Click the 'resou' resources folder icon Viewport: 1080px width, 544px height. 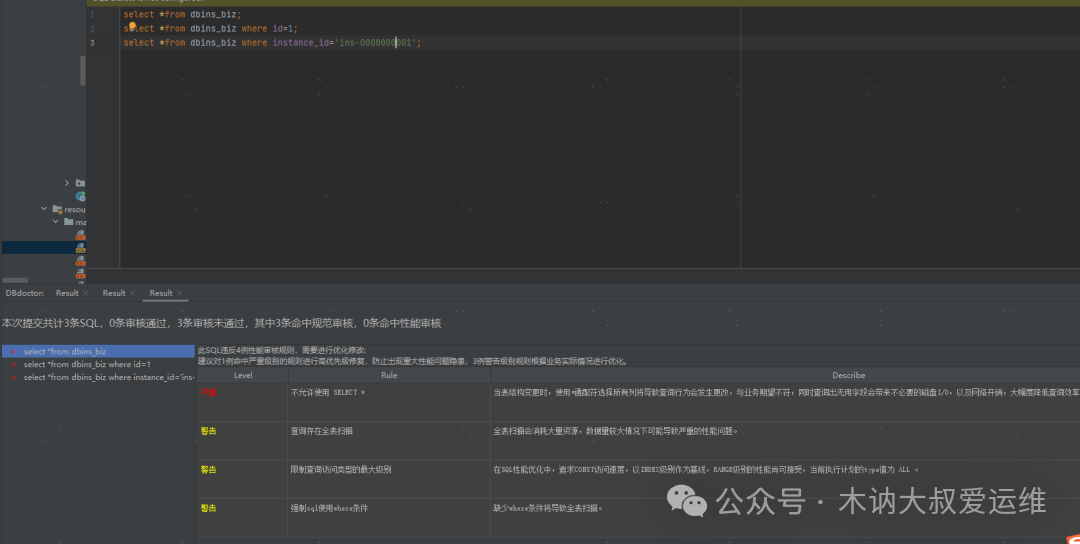(57, 209)
